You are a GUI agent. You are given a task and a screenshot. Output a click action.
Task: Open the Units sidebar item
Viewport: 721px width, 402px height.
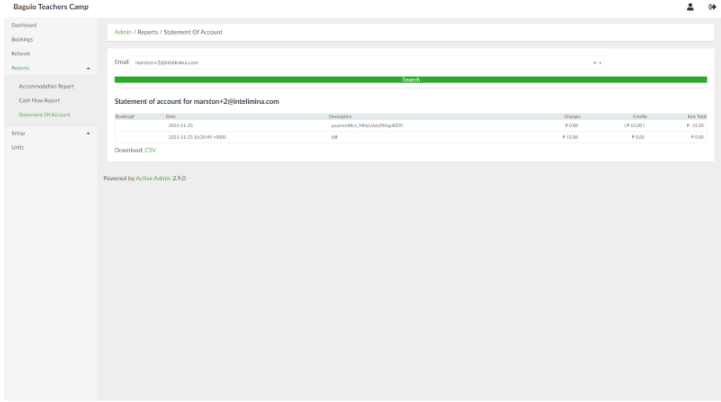click(18, 147)
